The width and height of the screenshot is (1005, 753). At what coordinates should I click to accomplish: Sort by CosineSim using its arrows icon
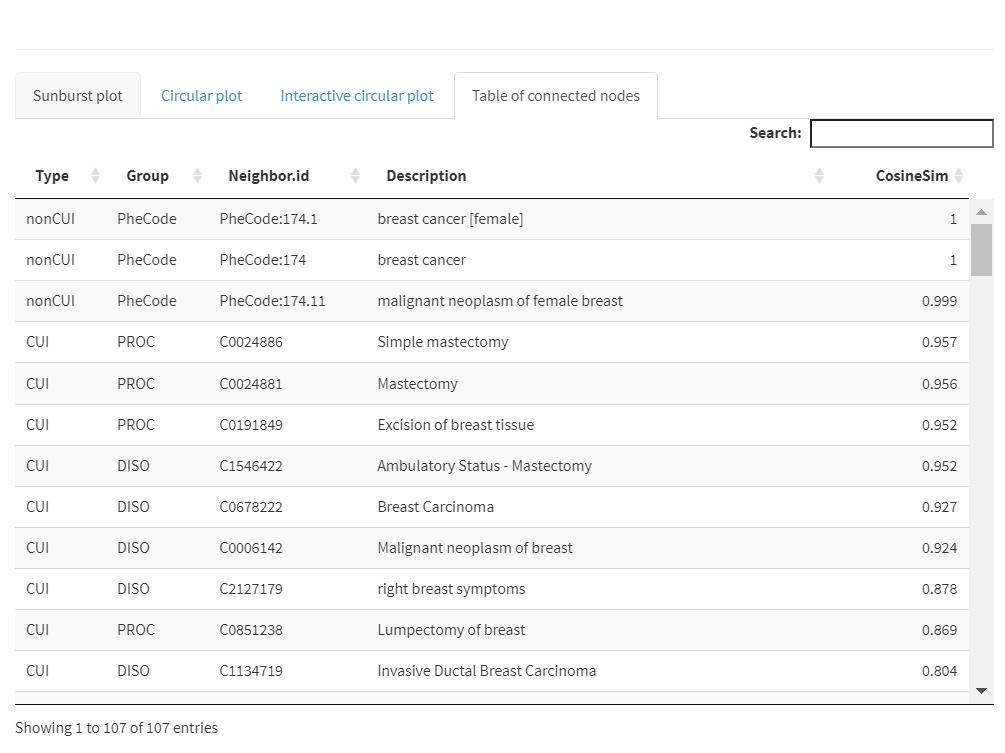959,176
